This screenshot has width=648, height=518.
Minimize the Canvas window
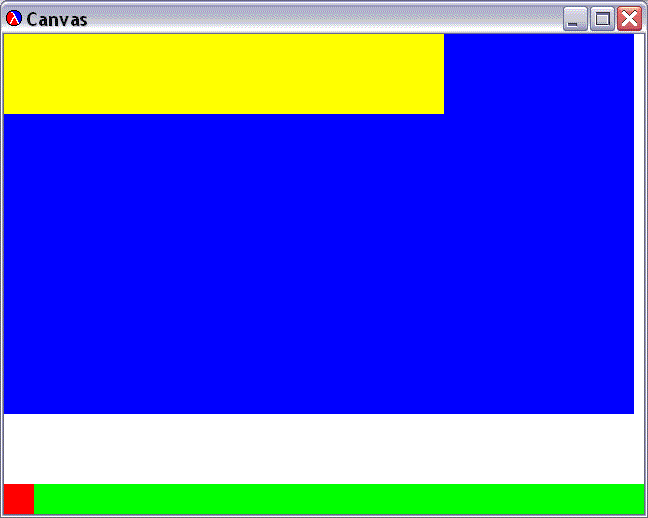(575, 19)
